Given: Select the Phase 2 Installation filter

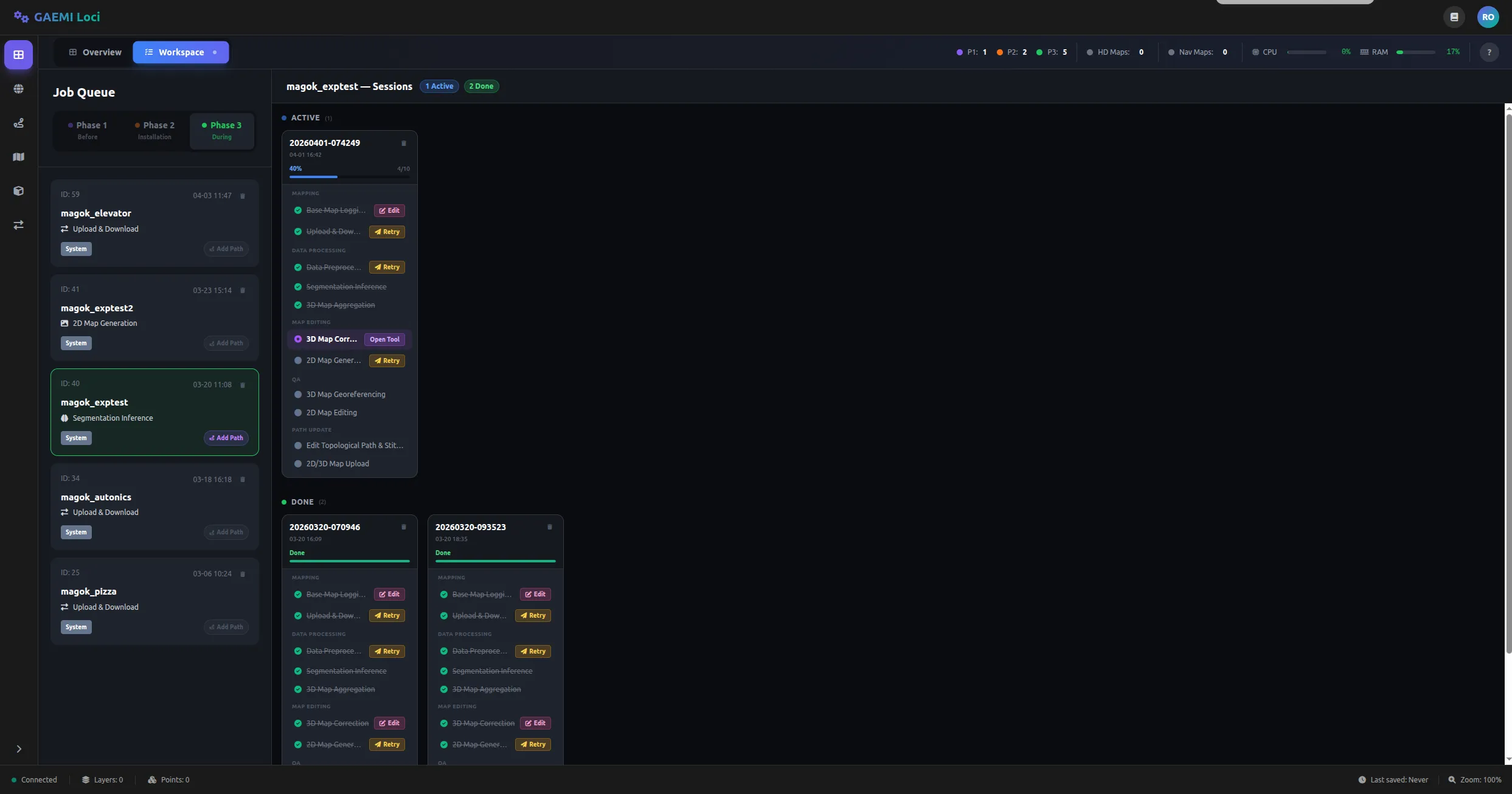Looking at the screenshot, I should click(154, 130).
